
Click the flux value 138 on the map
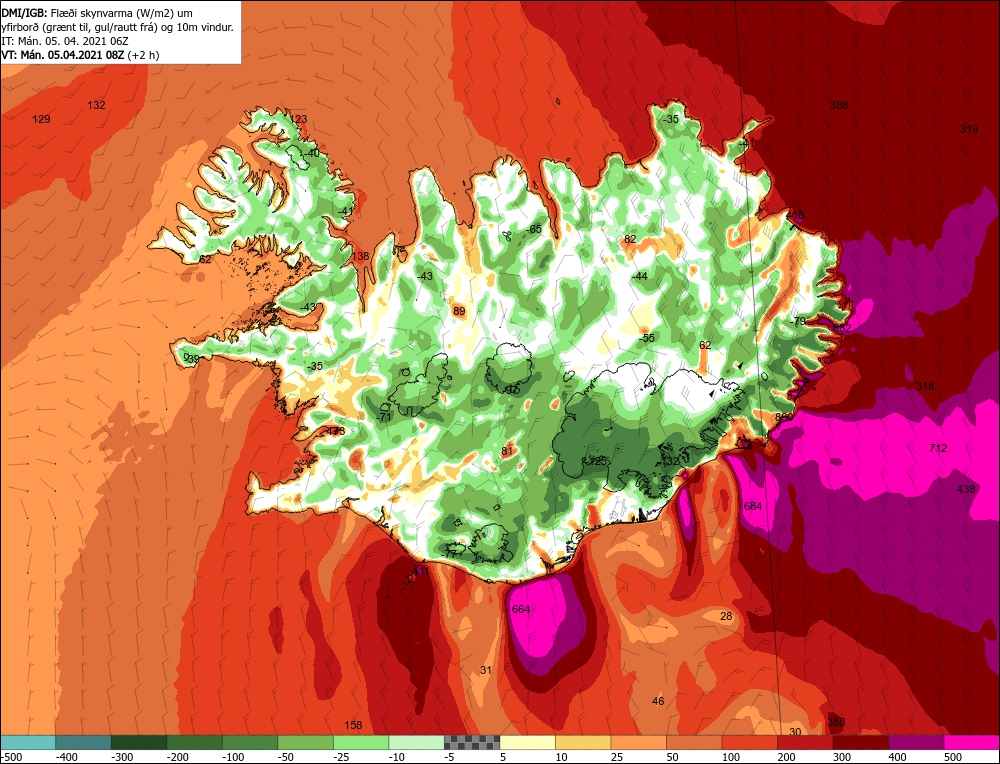click(x=360, y=256)
